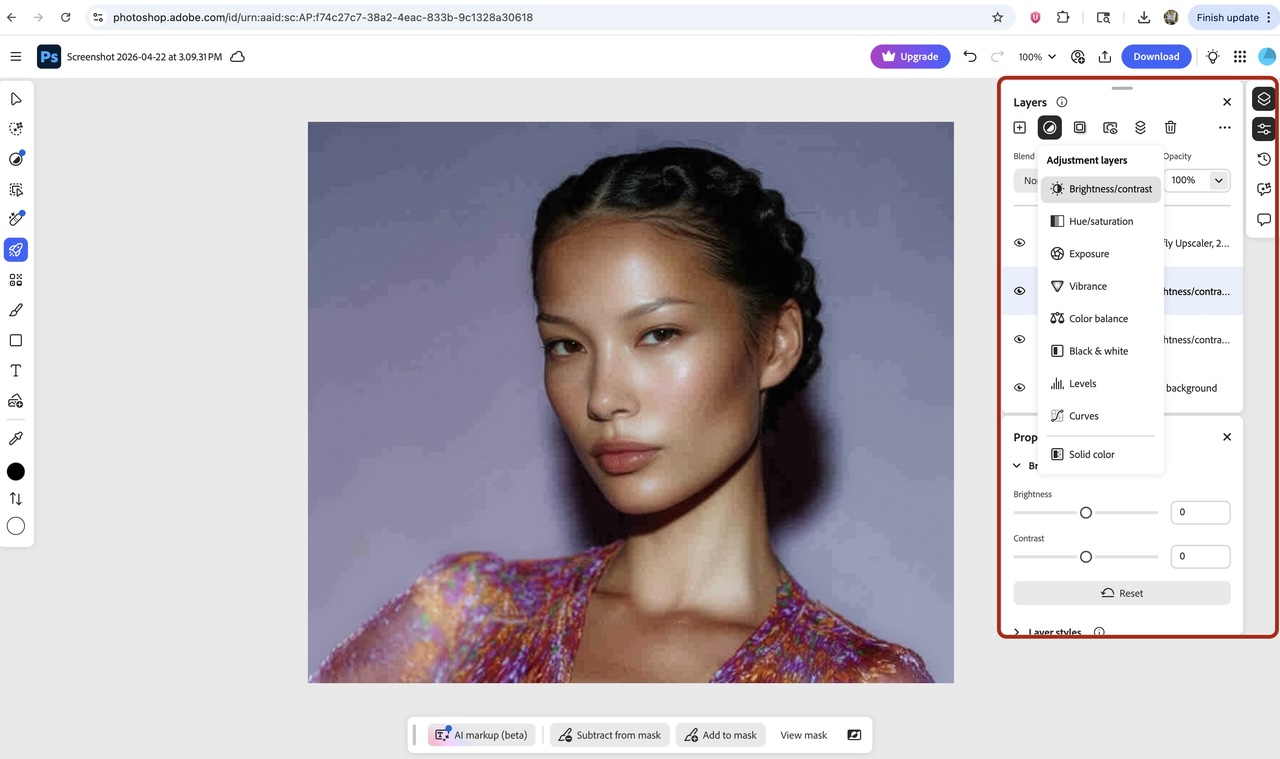The image size is (1280, 759).
Task: Open the history panel icon
Action: [1264, 159]
